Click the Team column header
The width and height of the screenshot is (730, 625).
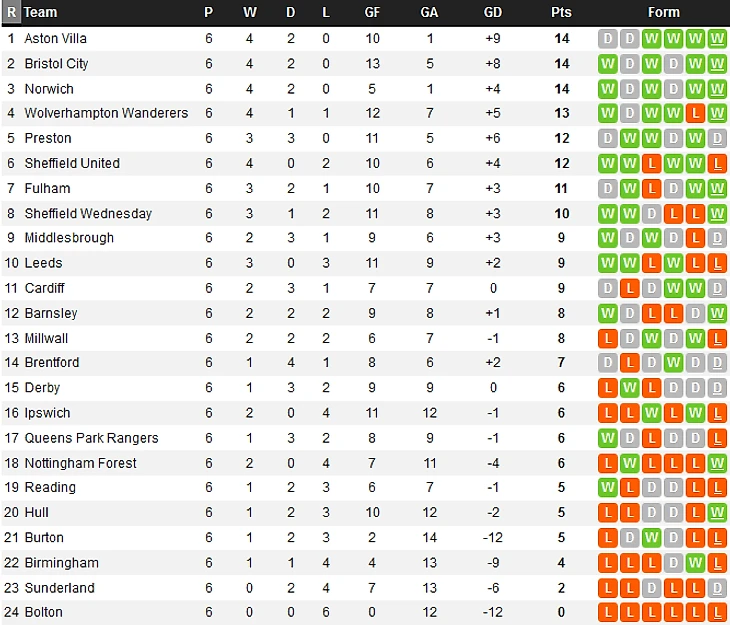41,12
